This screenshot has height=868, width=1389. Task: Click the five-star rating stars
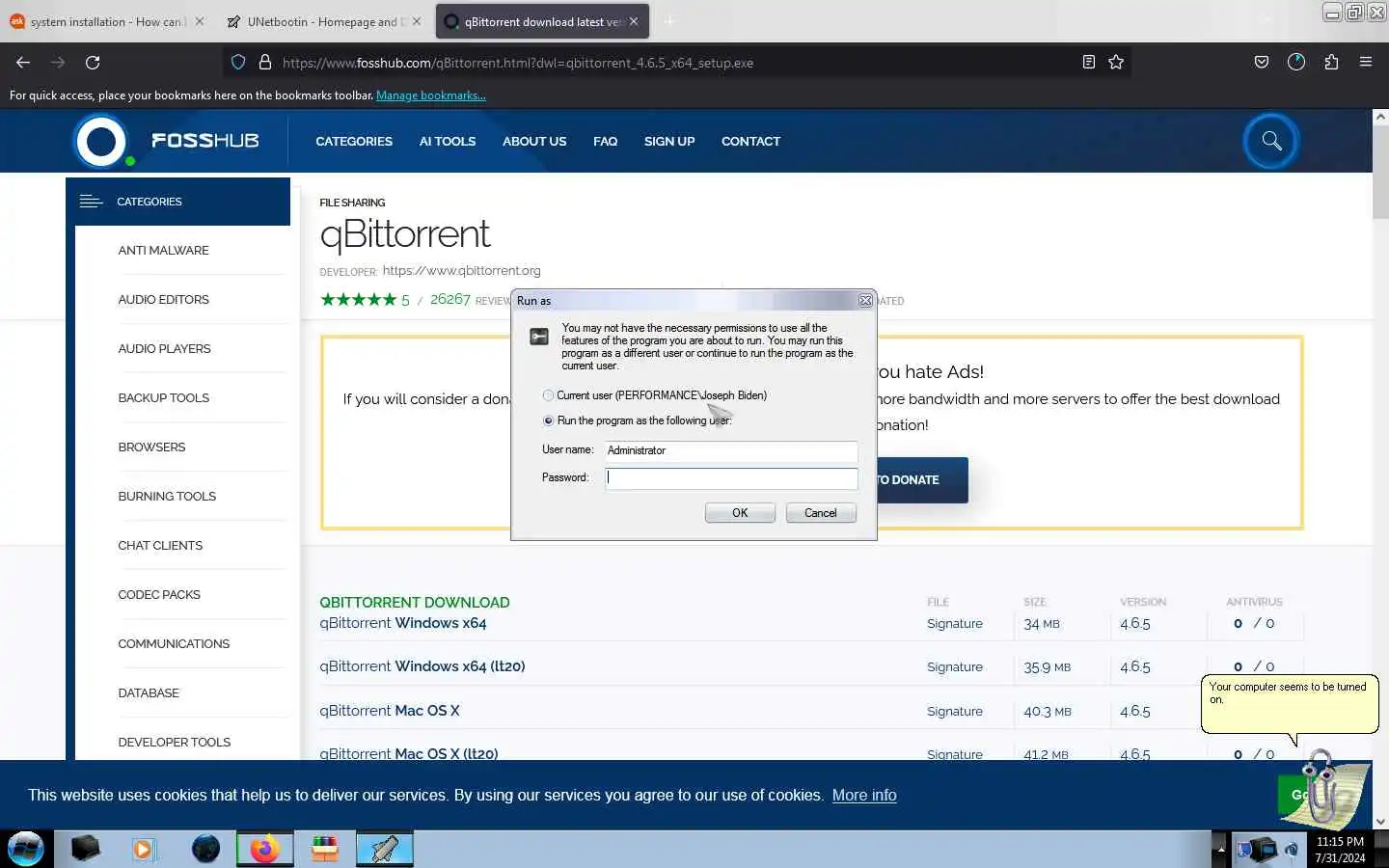358,299
